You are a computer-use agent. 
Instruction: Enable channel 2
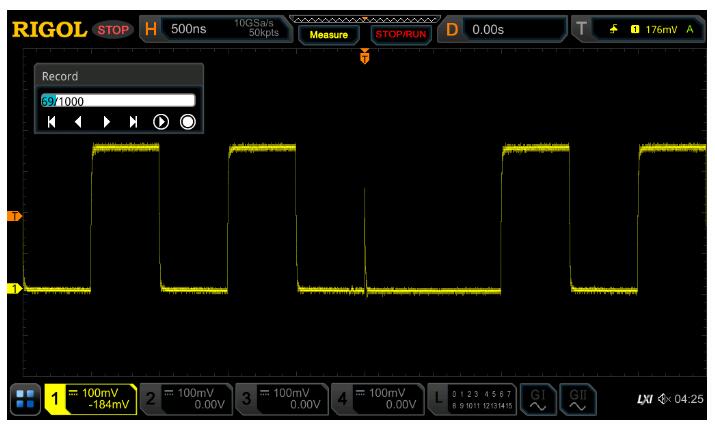182,399
